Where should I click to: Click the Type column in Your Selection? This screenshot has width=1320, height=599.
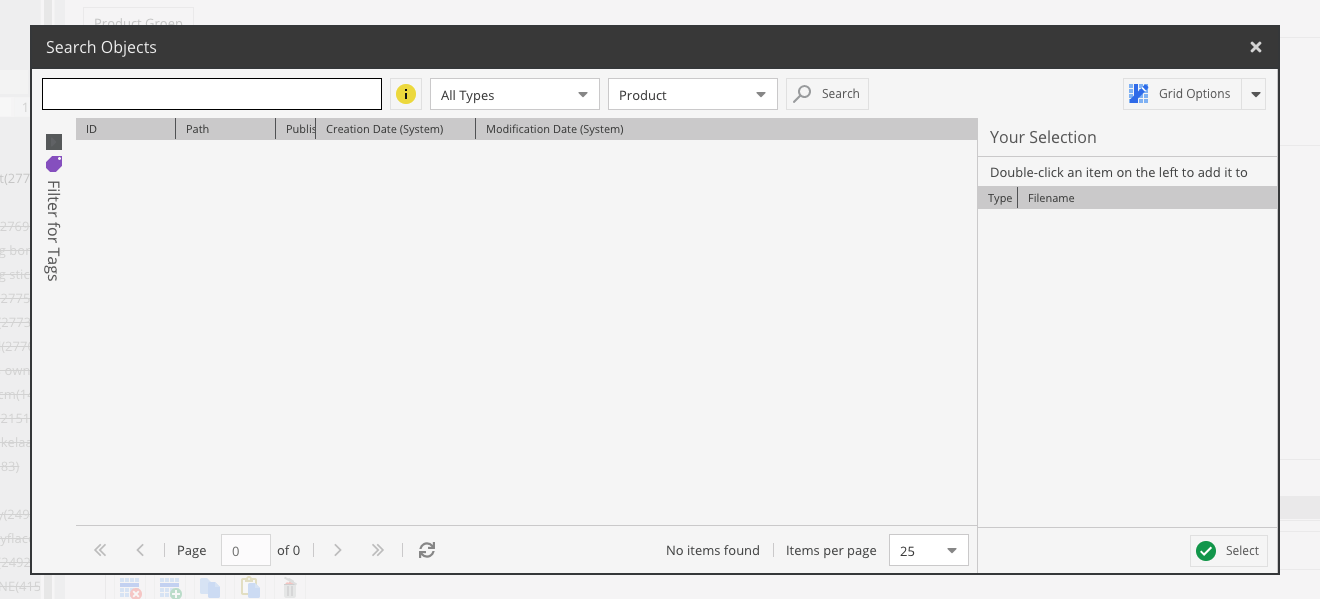coord(998,198)
